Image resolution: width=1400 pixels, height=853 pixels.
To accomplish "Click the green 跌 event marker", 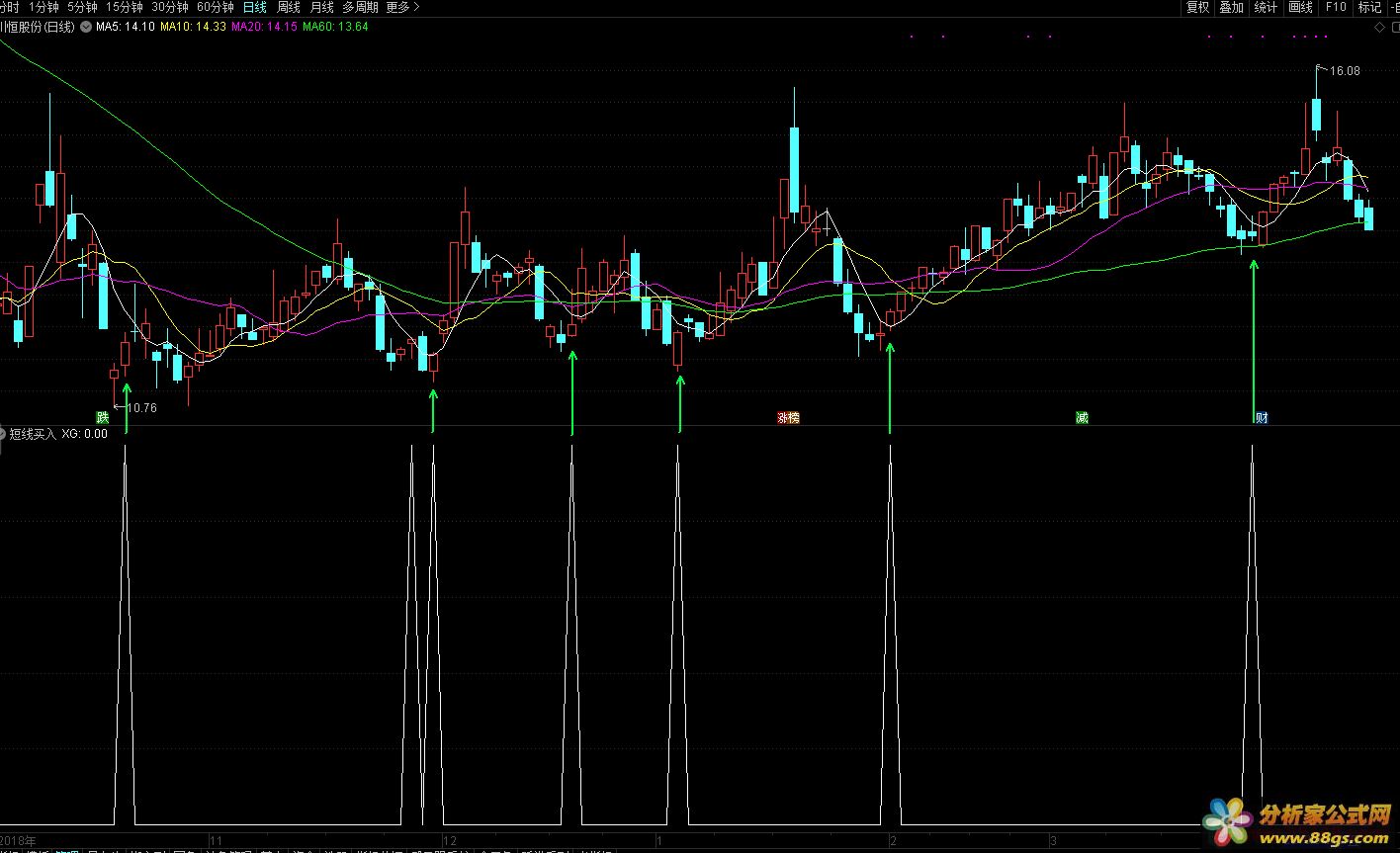I will click(102, 417).
